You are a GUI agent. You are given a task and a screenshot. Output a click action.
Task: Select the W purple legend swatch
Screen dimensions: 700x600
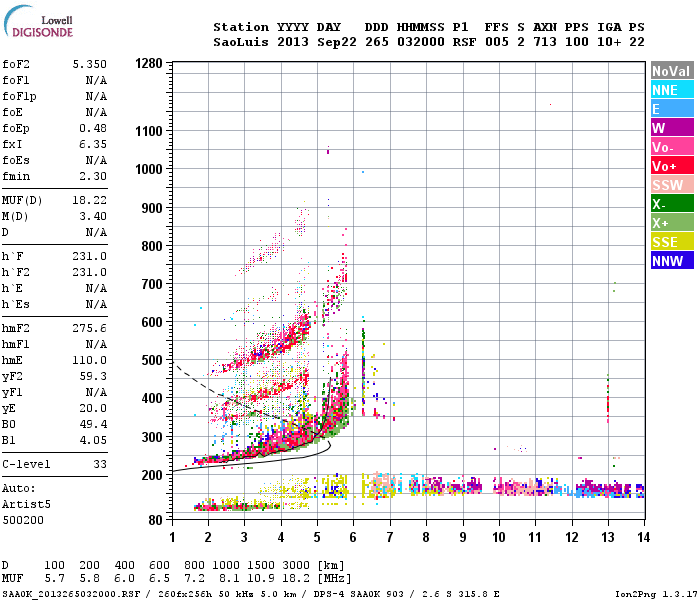click(672, 128)
